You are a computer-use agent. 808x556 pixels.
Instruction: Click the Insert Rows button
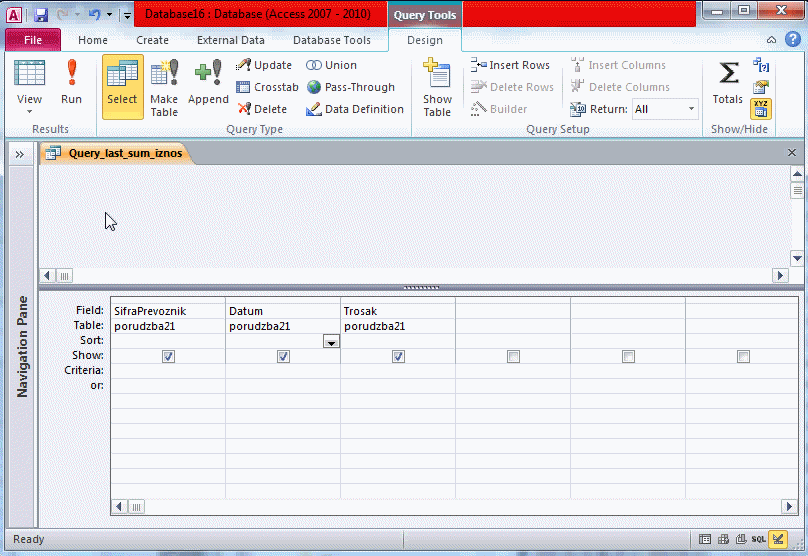511,65
